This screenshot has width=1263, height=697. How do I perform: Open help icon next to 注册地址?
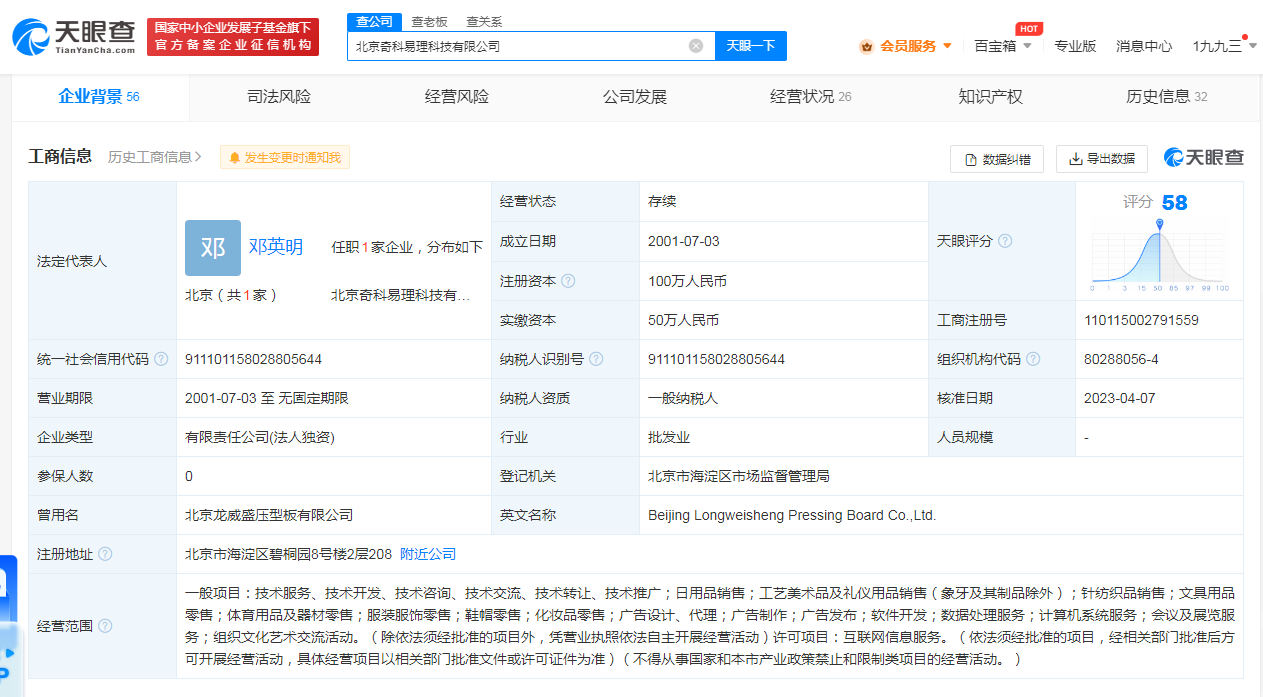pos(105,554)
